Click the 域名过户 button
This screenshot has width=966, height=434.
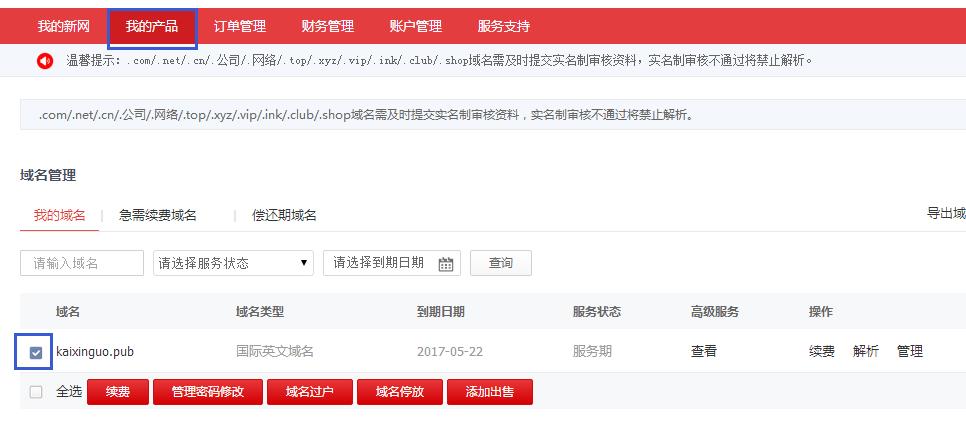310,392
